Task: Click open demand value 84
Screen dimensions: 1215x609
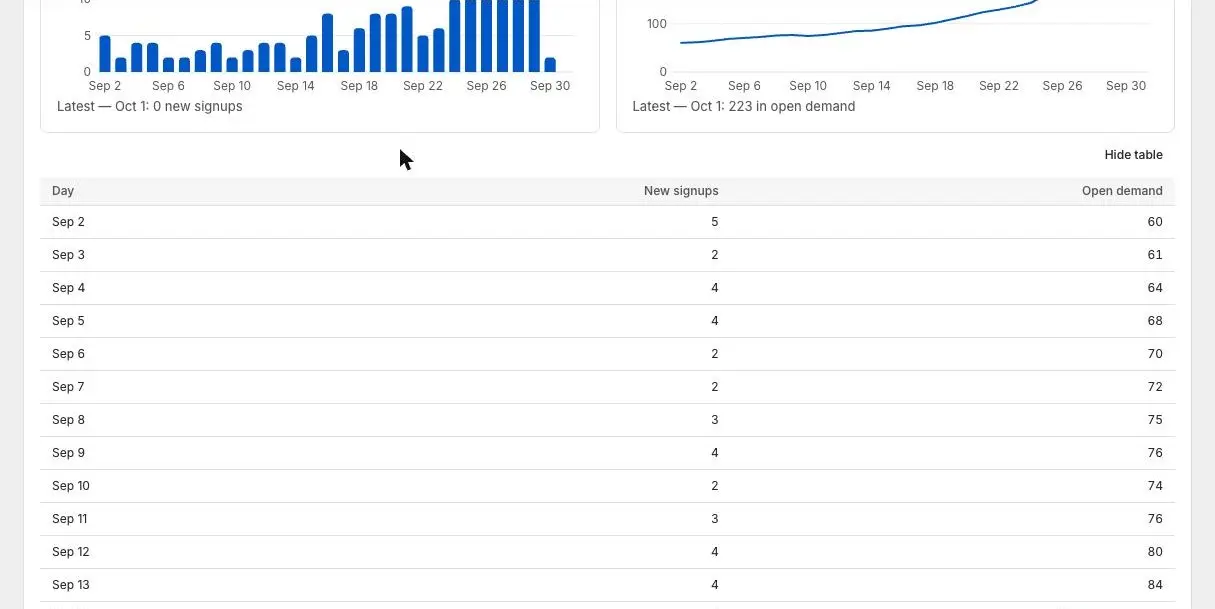Action: [x=1155, y=585]
